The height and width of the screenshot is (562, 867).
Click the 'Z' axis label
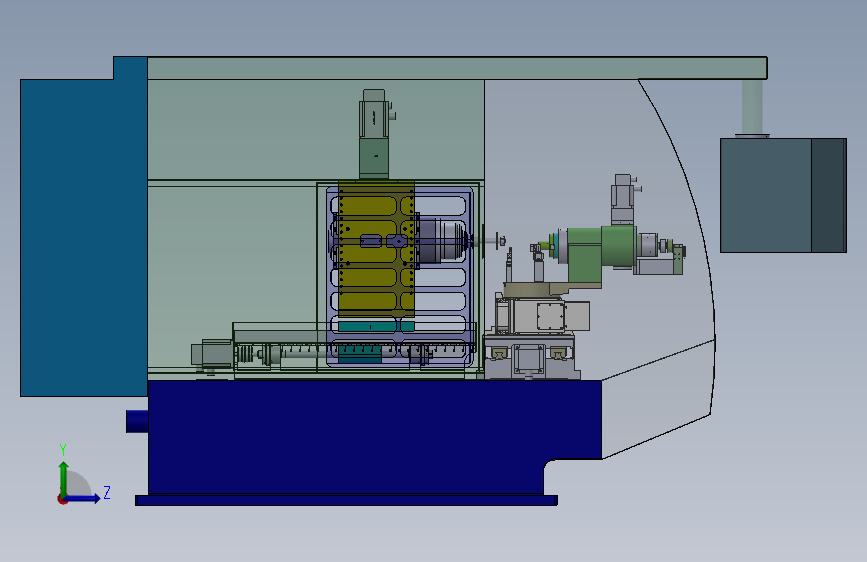[x=107, y=492]
